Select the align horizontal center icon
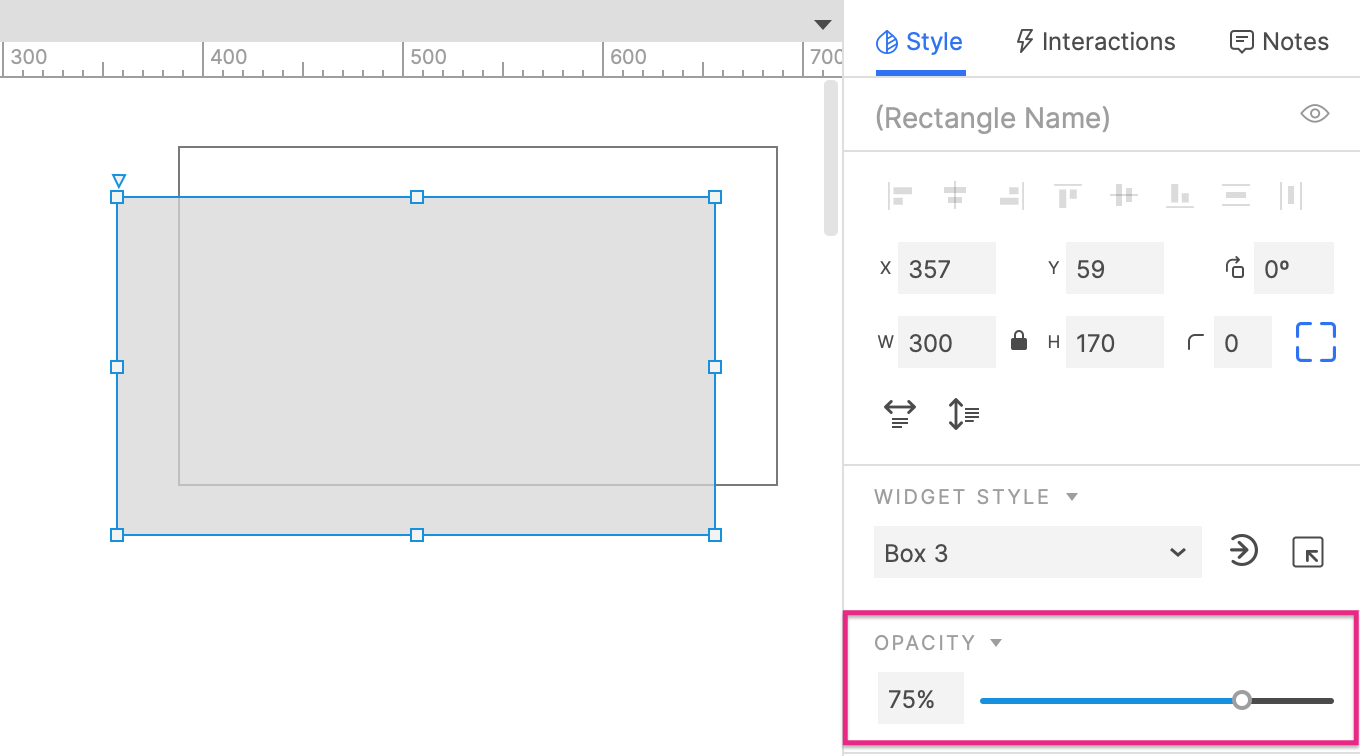 [x=955, y=195]
